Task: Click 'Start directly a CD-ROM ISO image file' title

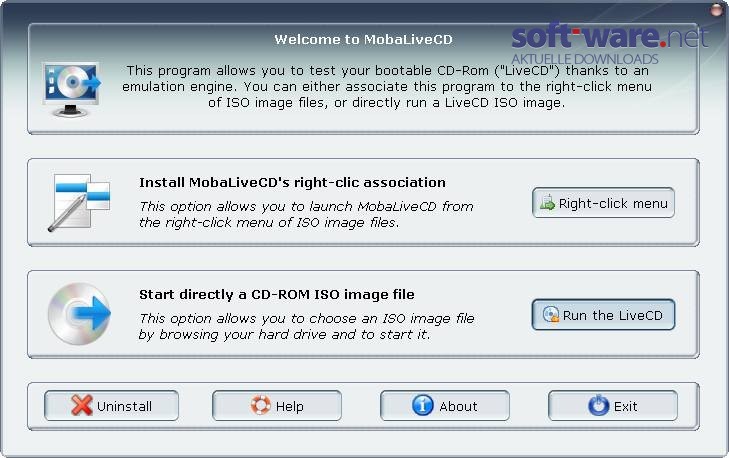Action: click(277, 294)
